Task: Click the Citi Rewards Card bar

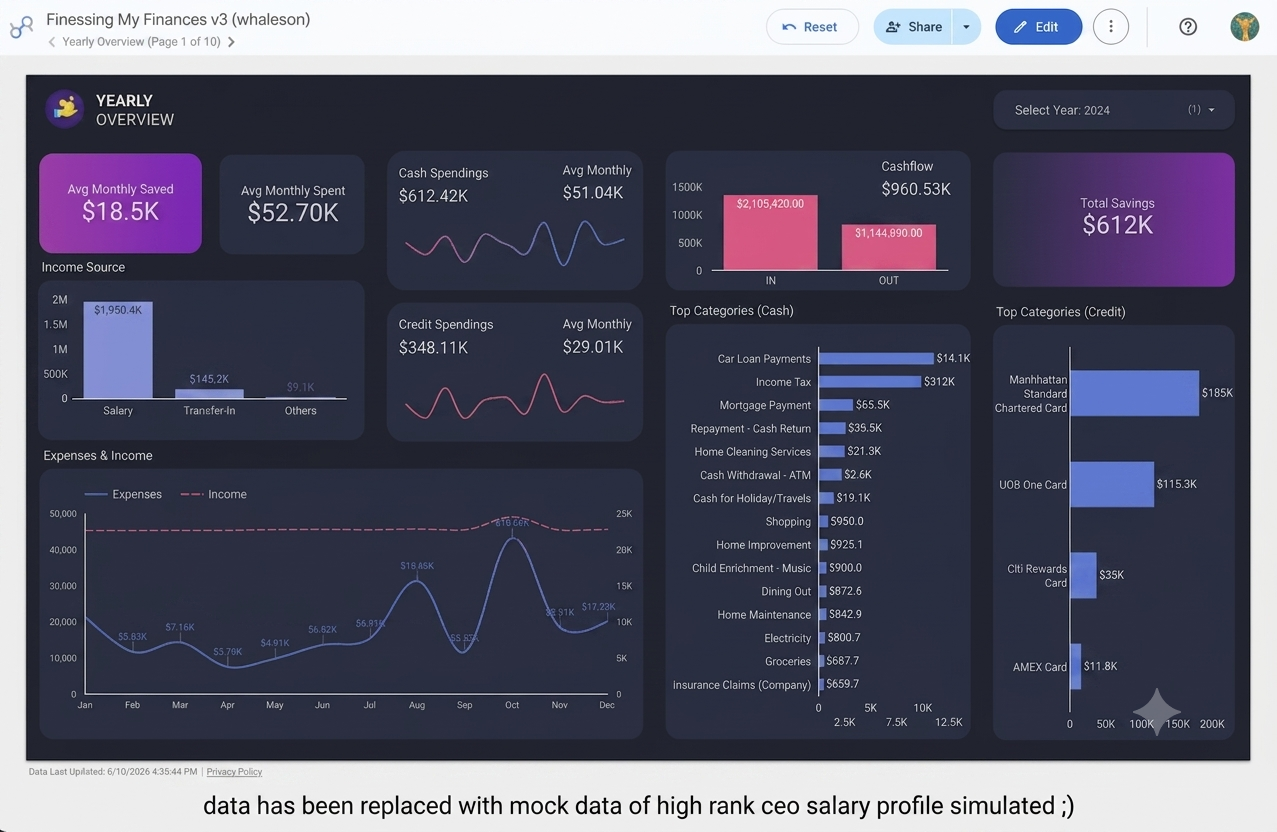Action: (x=1083, y=575)
